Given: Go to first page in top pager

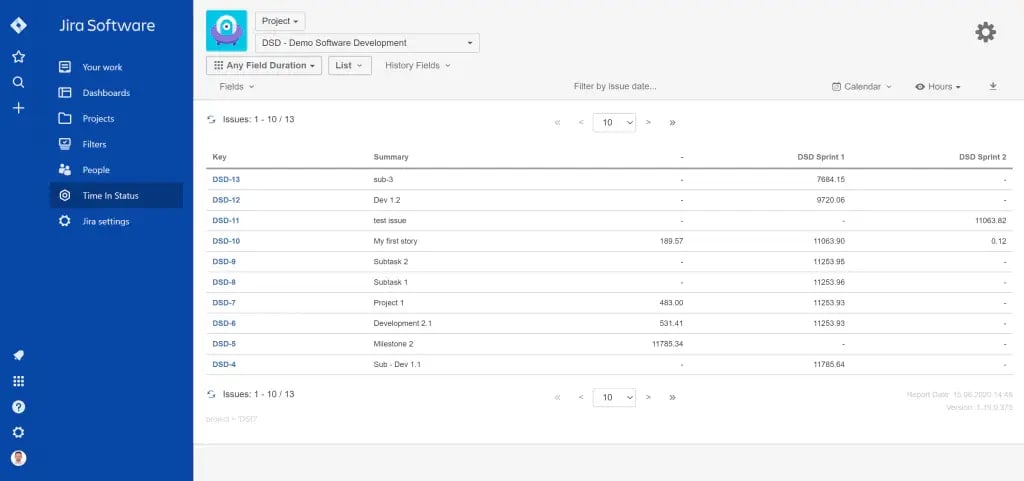Looking at the screenshot, I should pos(557,123).
